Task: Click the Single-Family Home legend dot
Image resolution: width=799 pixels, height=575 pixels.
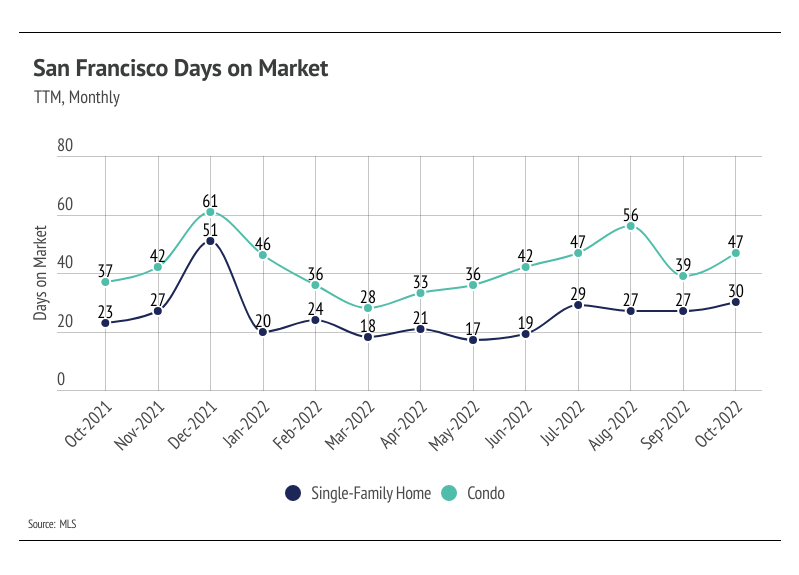Action: click(x=293, y=493)
